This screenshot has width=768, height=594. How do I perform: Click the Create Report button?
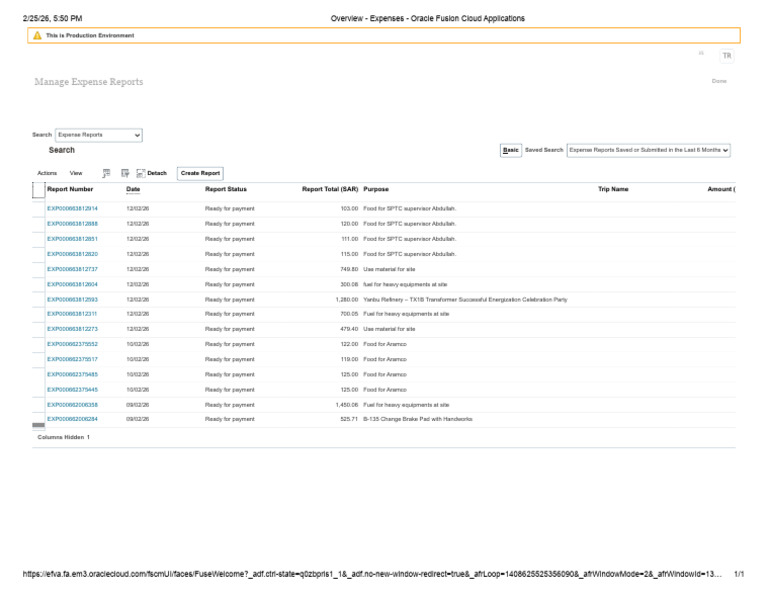pyautogui.click(x=200, y=173)
